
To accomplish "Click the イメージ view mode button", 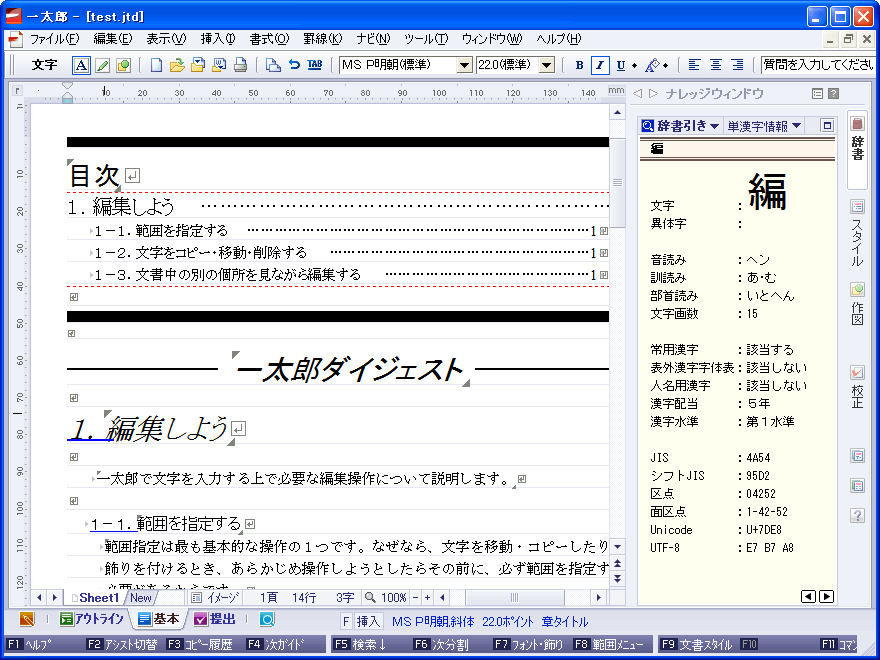I will point(216,598).
